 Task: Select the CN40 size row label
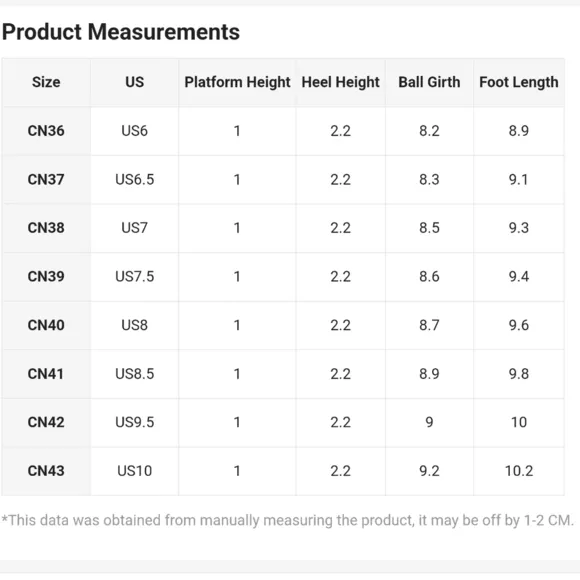(x=46, y=325)
